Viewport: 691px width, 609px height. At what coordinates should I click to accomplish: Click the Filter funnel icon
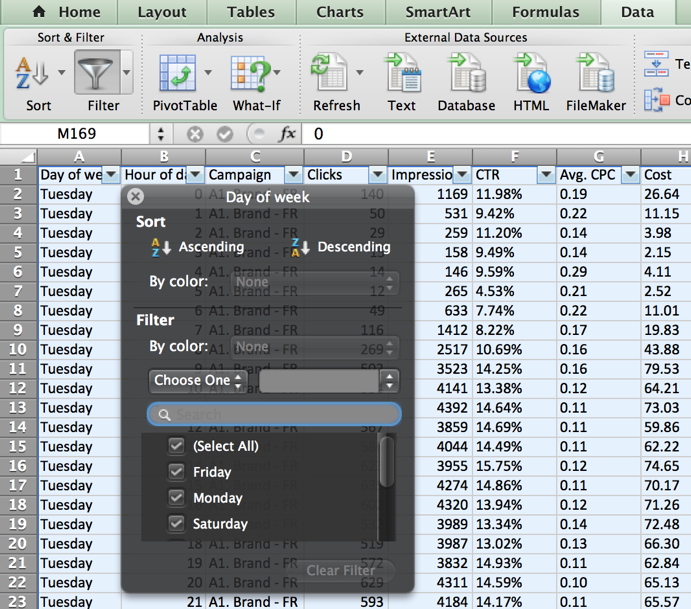[x=96, y=74]
